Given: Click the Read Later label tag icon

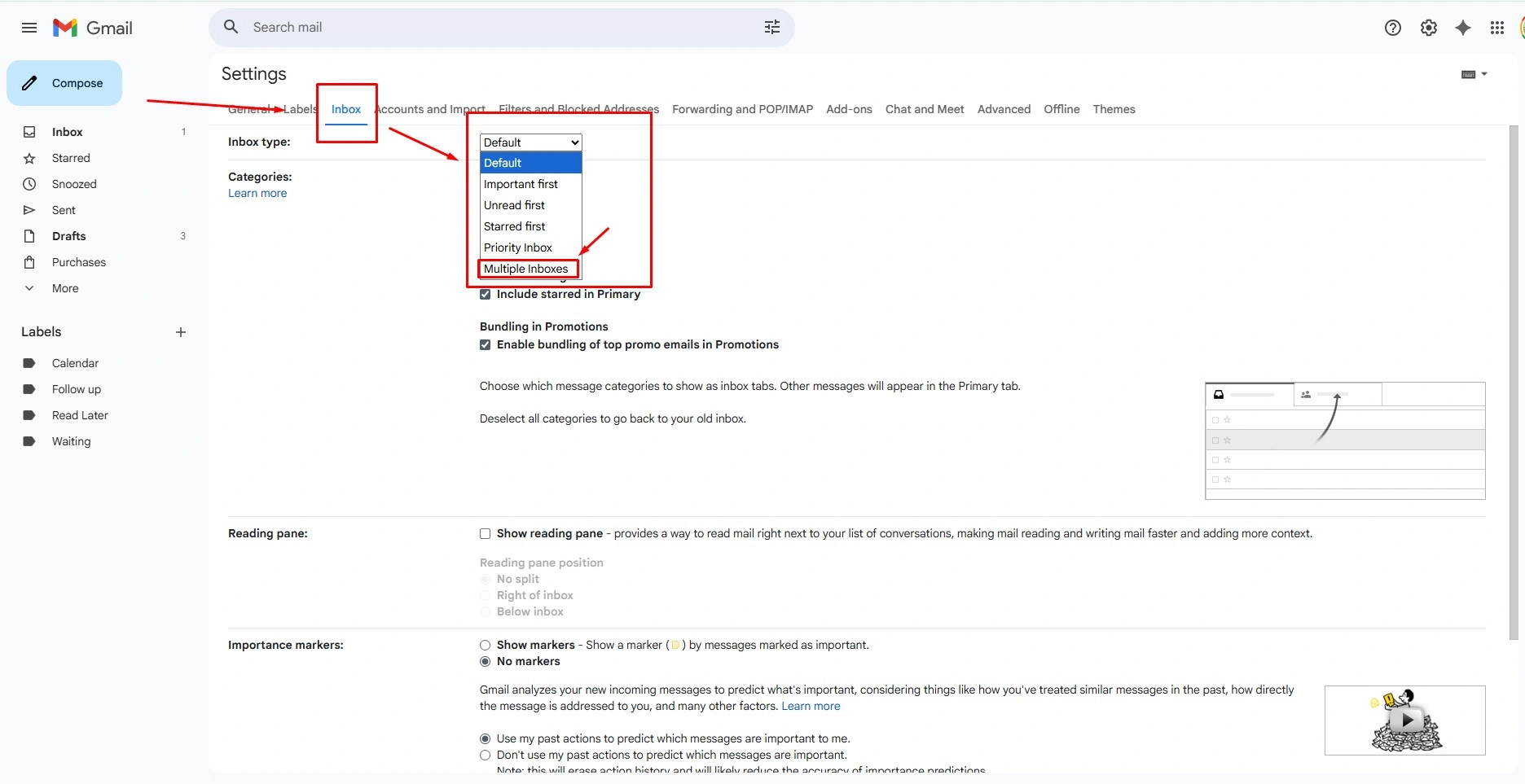Looking at the screenshot, I should 29,415.
